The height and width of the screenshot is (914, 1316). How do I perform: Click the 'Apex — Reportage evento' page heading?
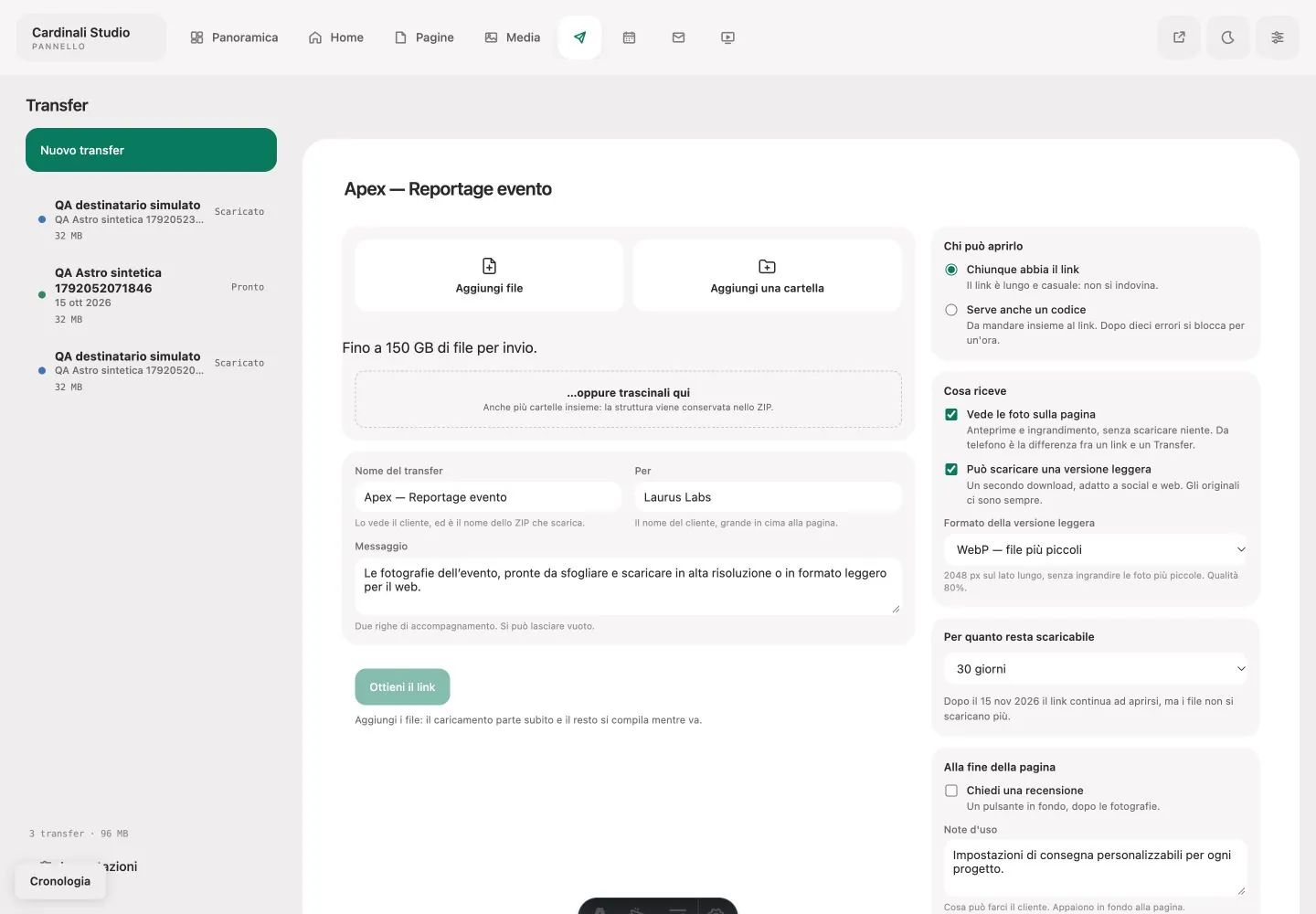tap(448, 189)
